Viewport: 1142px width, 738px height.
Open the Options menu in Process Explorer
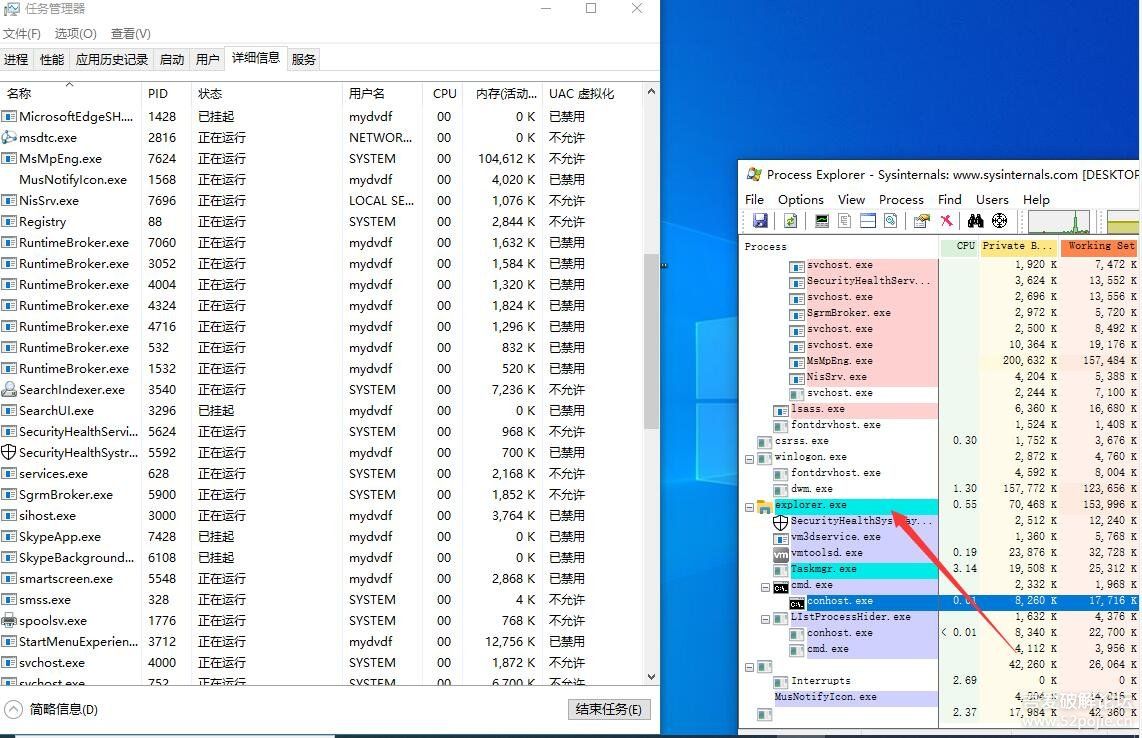point(800,200)
